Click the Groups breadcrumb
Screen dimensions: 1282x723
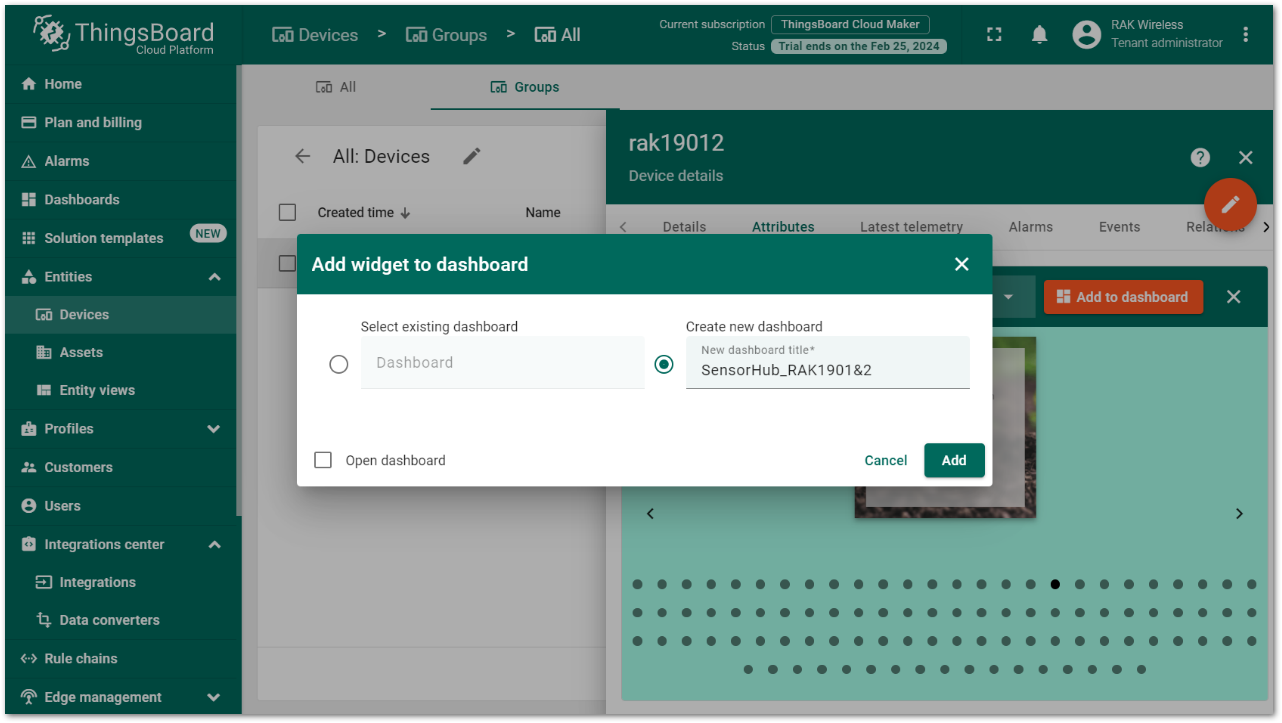click(446, 35)
